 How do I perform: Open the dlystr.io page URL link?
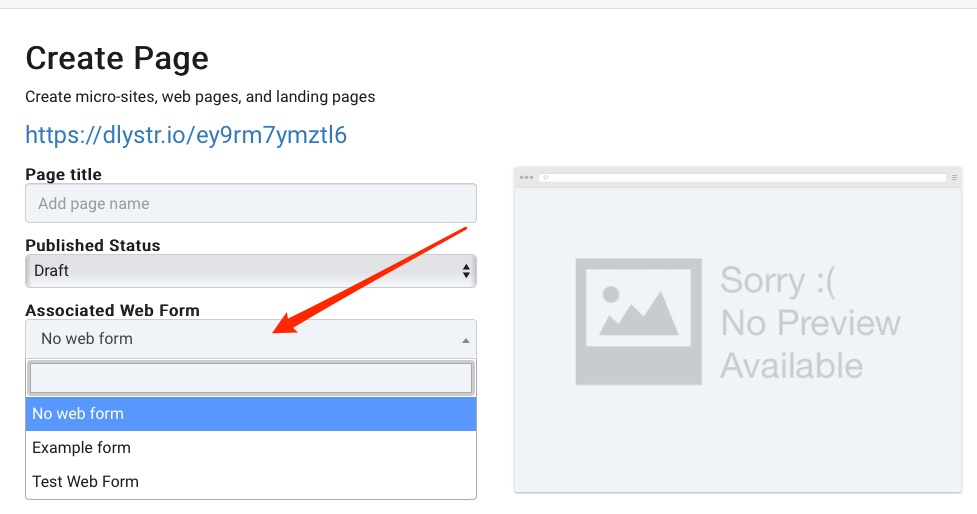pos(186,135)
